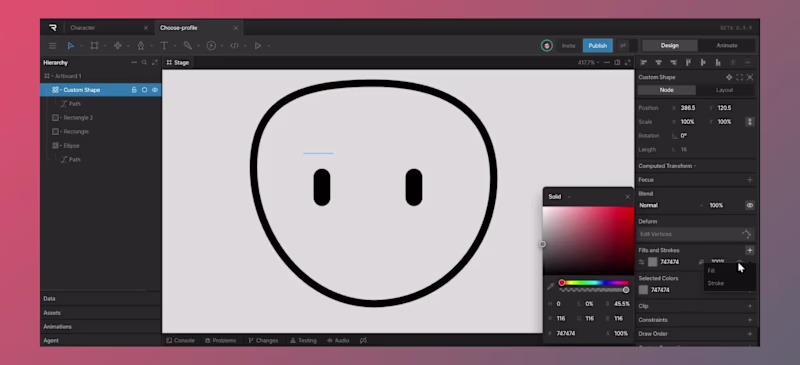Align selection to top edges
800x365 pixels.
click(x=688, y=62)
